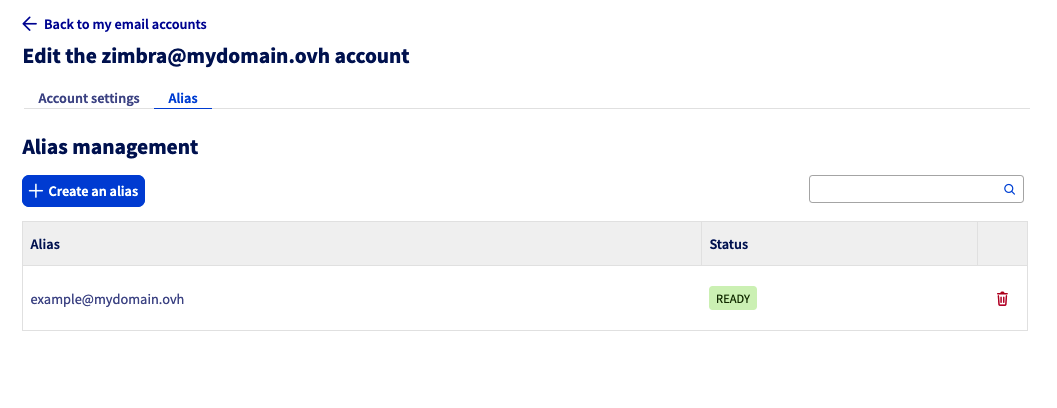Click the left edge of the search box
This screenshot has width=1057, height=408.
tap(816, 189)
